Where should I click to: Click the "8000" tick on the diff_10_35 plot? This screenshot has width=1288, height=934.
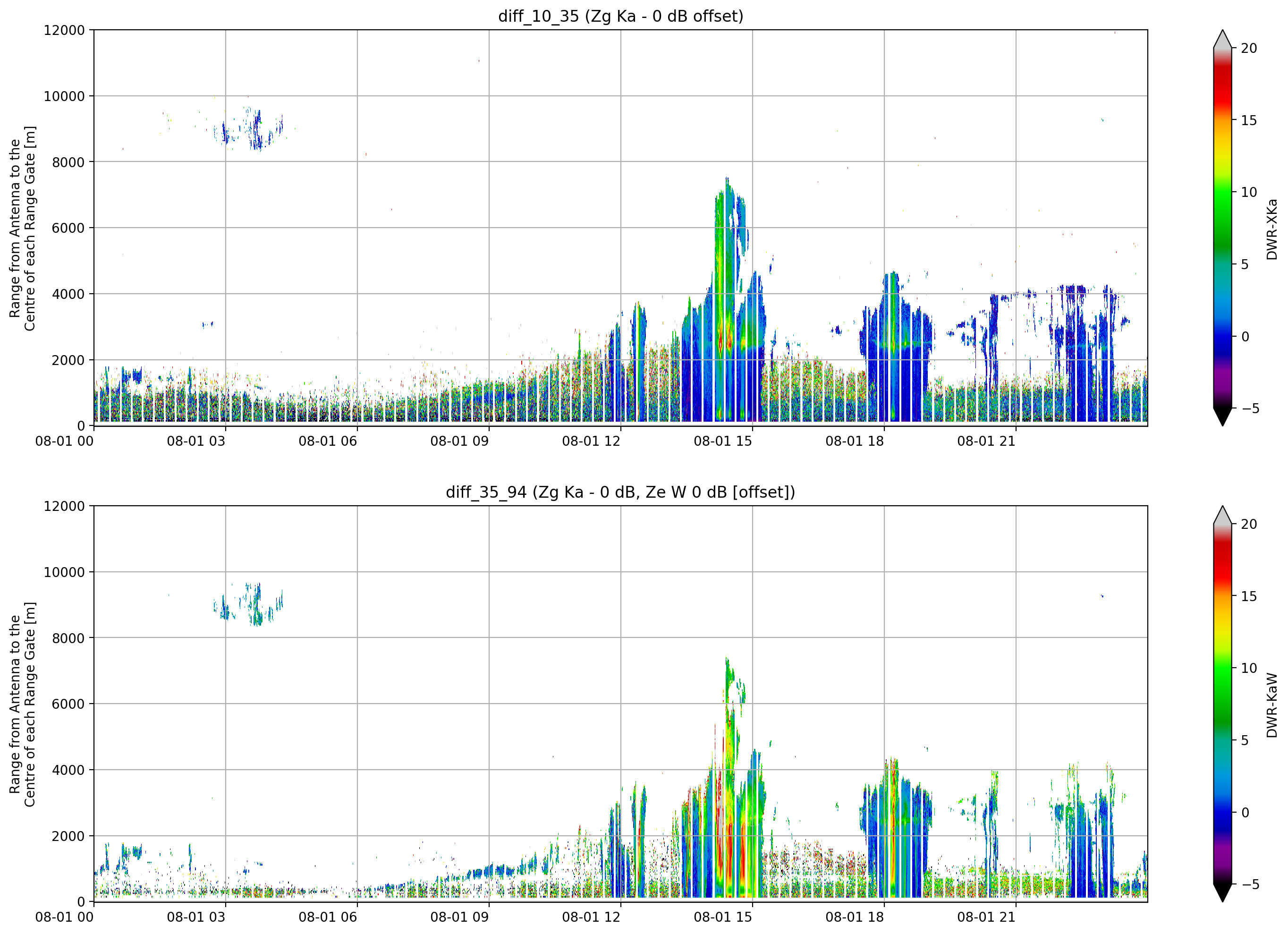[x=68, y=162]
